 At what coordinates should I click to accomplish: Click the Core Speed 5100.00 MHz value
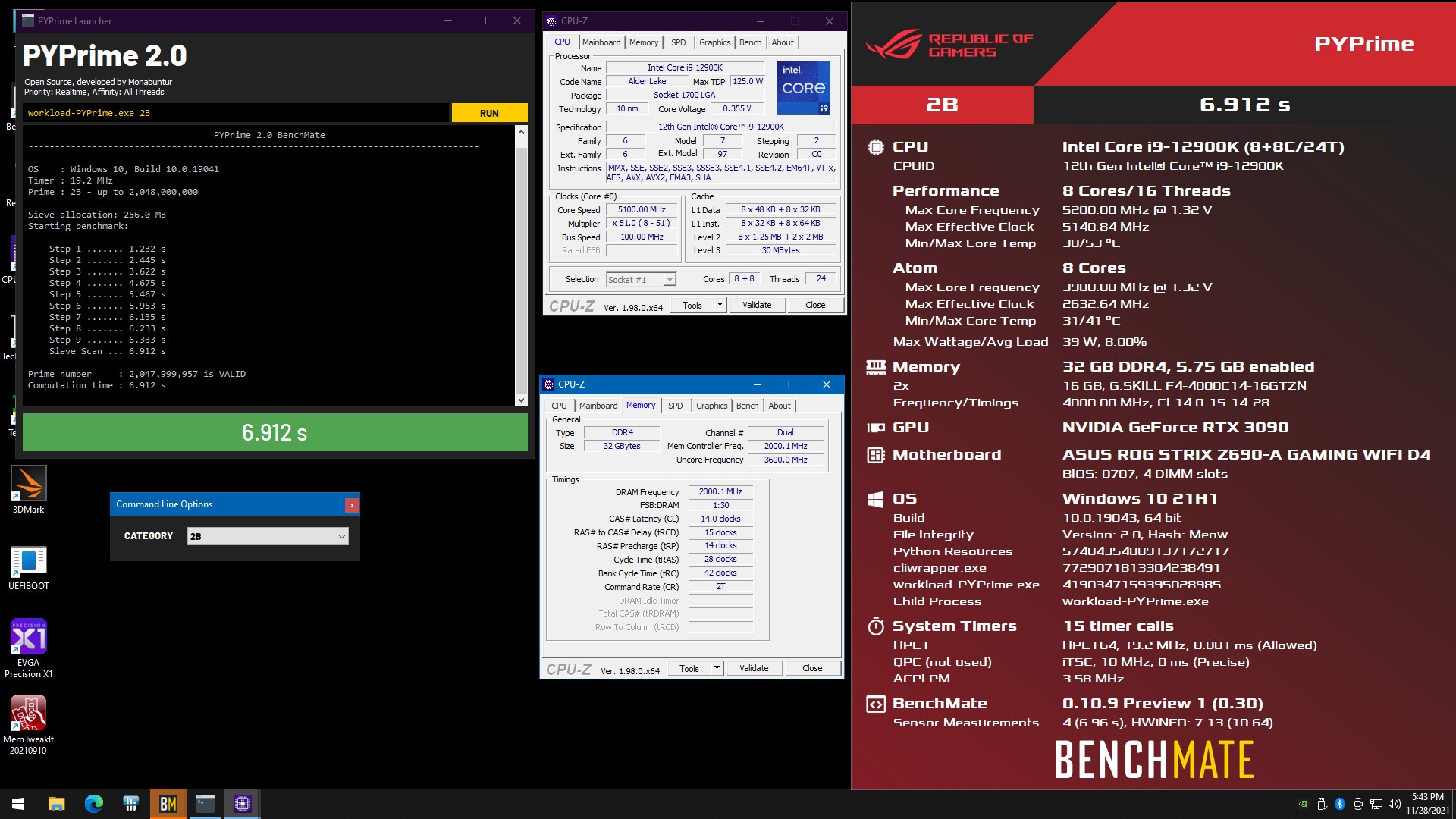pyautogui.click(x=642, y=210)
